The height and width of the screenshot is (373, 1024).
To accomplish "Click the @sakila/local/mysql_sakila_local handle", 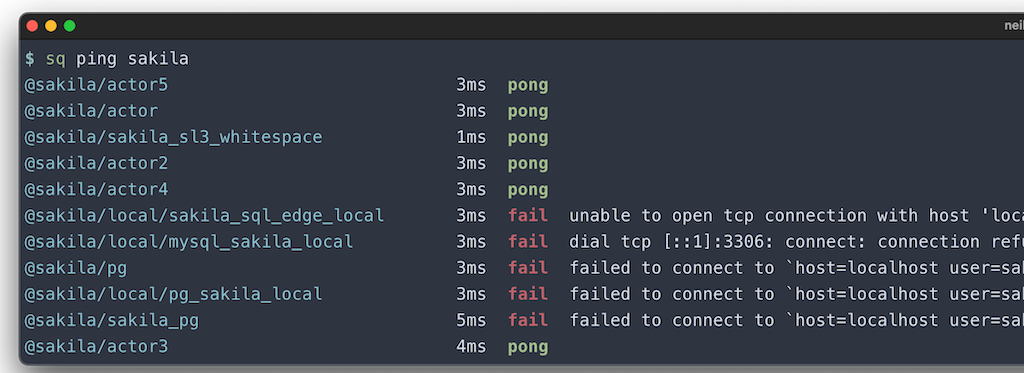I will point(189,242).
